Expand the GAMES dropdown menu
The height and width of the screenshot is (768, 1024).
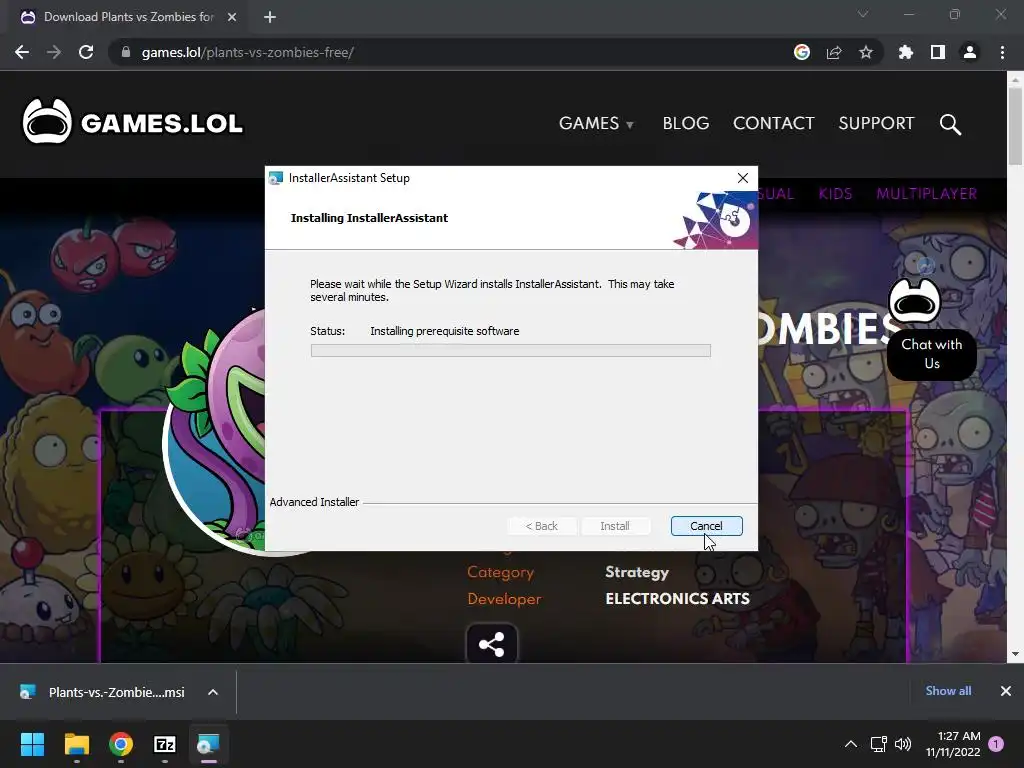(x=596, y=123)
